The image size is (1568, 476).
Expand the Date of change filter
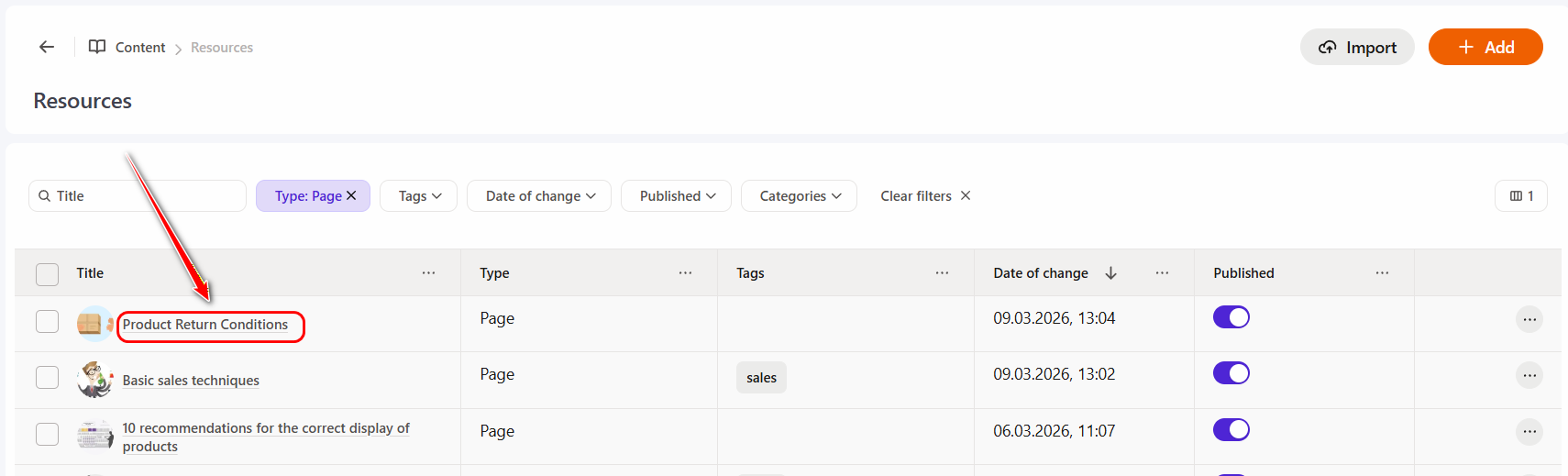click(x=539, y=195)
